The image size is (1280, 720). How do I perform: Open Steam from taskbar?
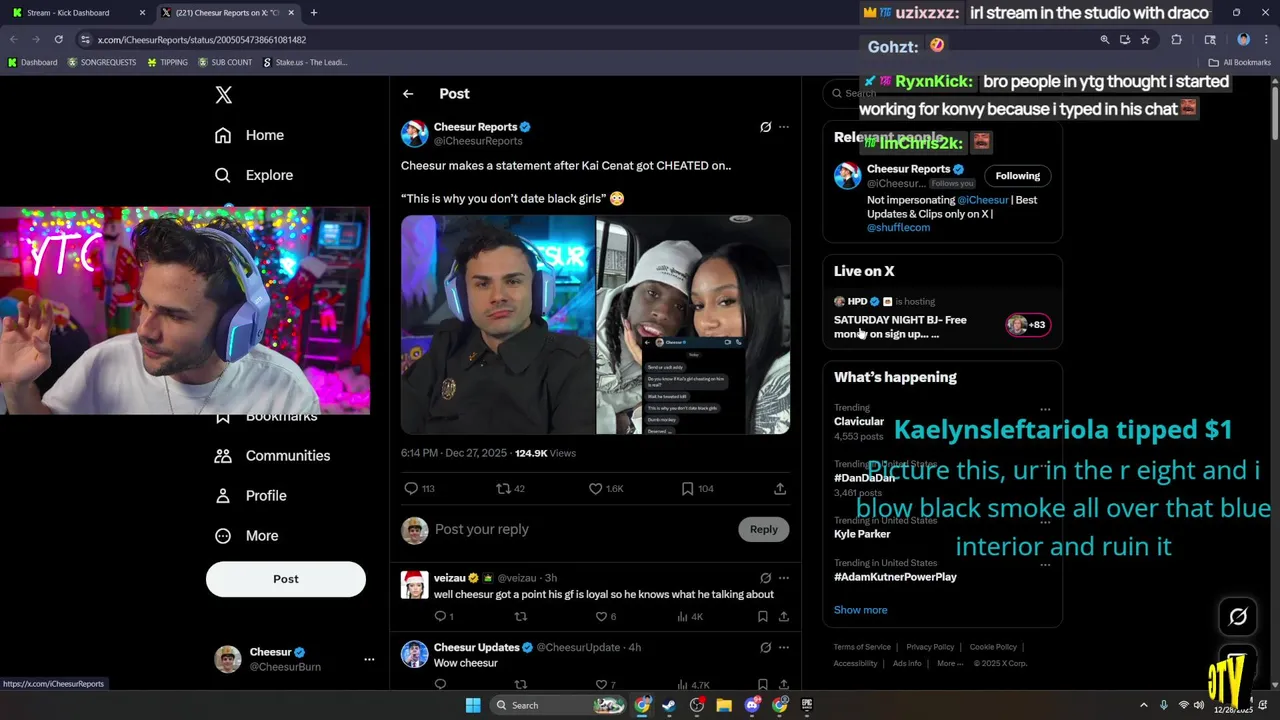pyautogui.click(x=670, y=705)
